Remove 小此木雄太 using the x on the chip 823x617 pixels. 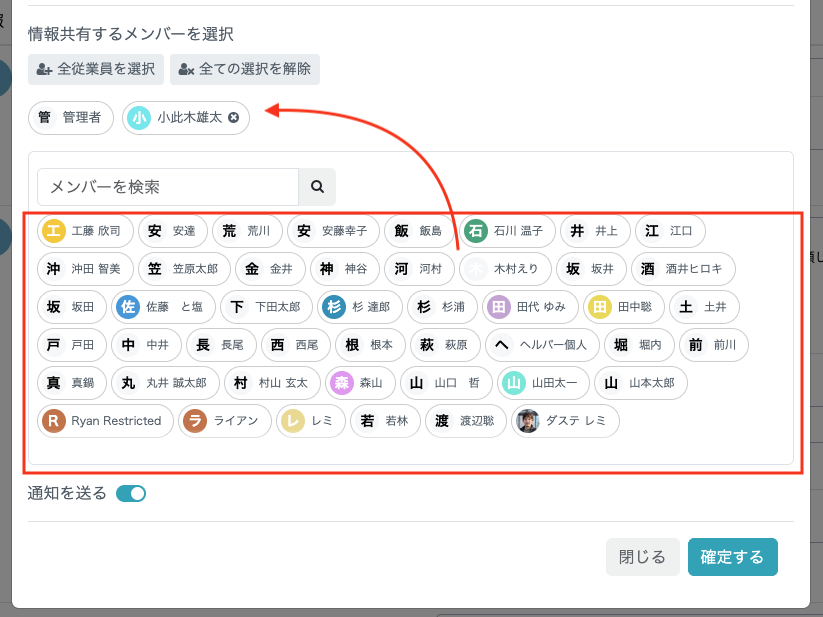pos(233,118)
